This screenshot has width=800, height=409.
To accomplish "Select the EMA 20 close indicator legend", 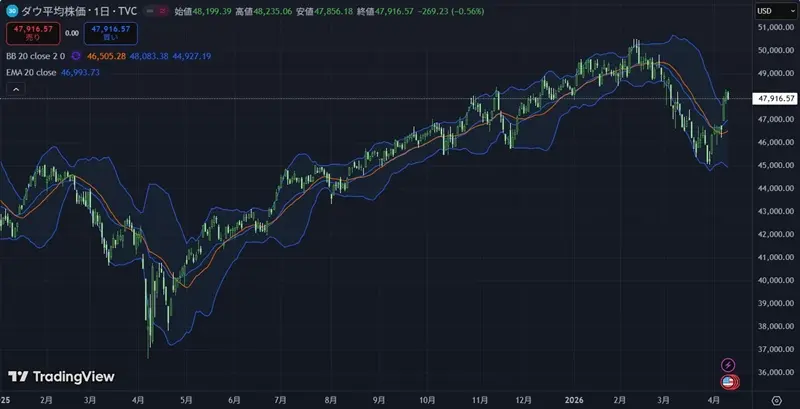I will (x=31, y=73).
